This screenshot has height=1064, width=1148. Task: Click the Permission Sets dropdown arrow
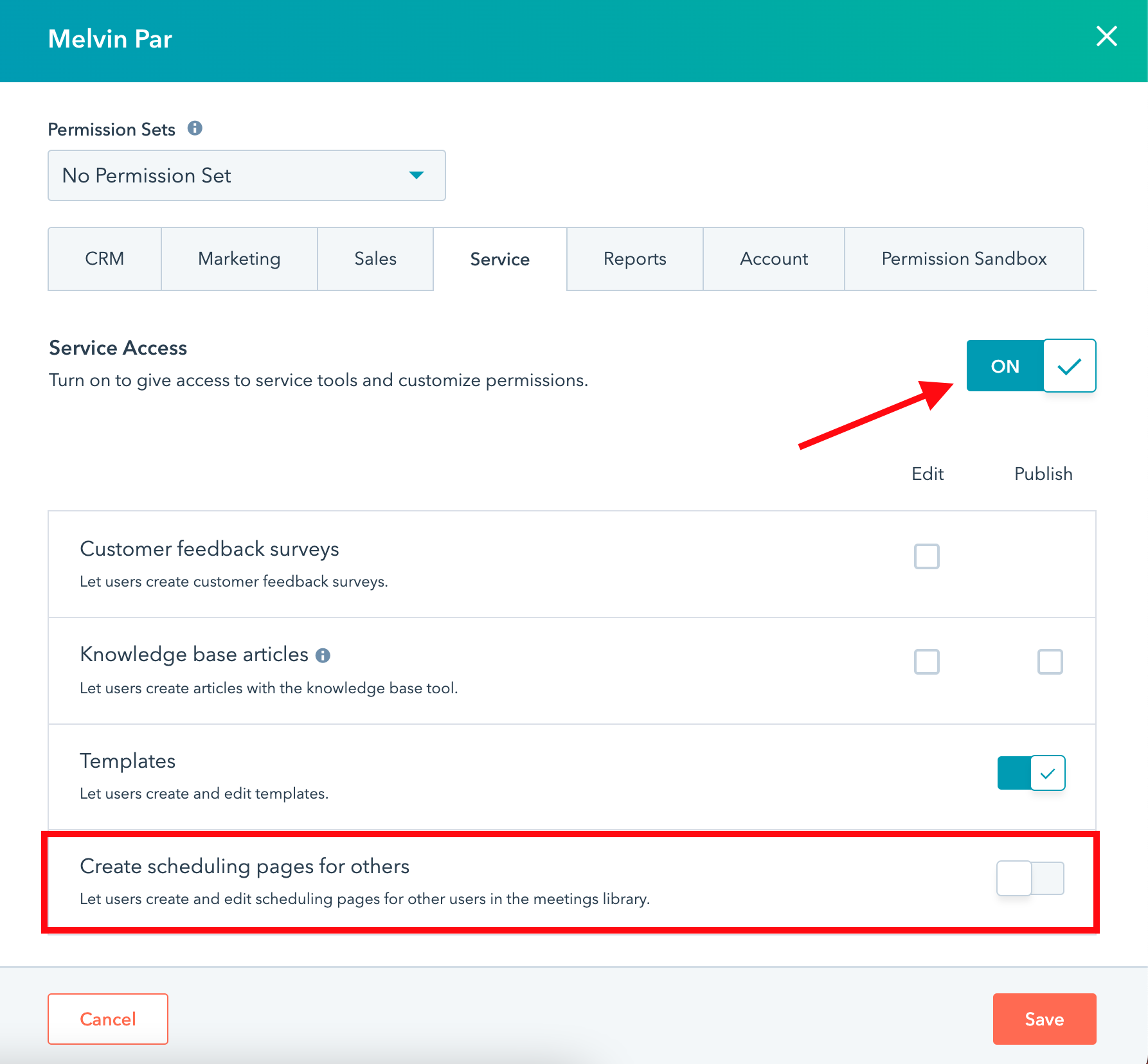point(417,175)
